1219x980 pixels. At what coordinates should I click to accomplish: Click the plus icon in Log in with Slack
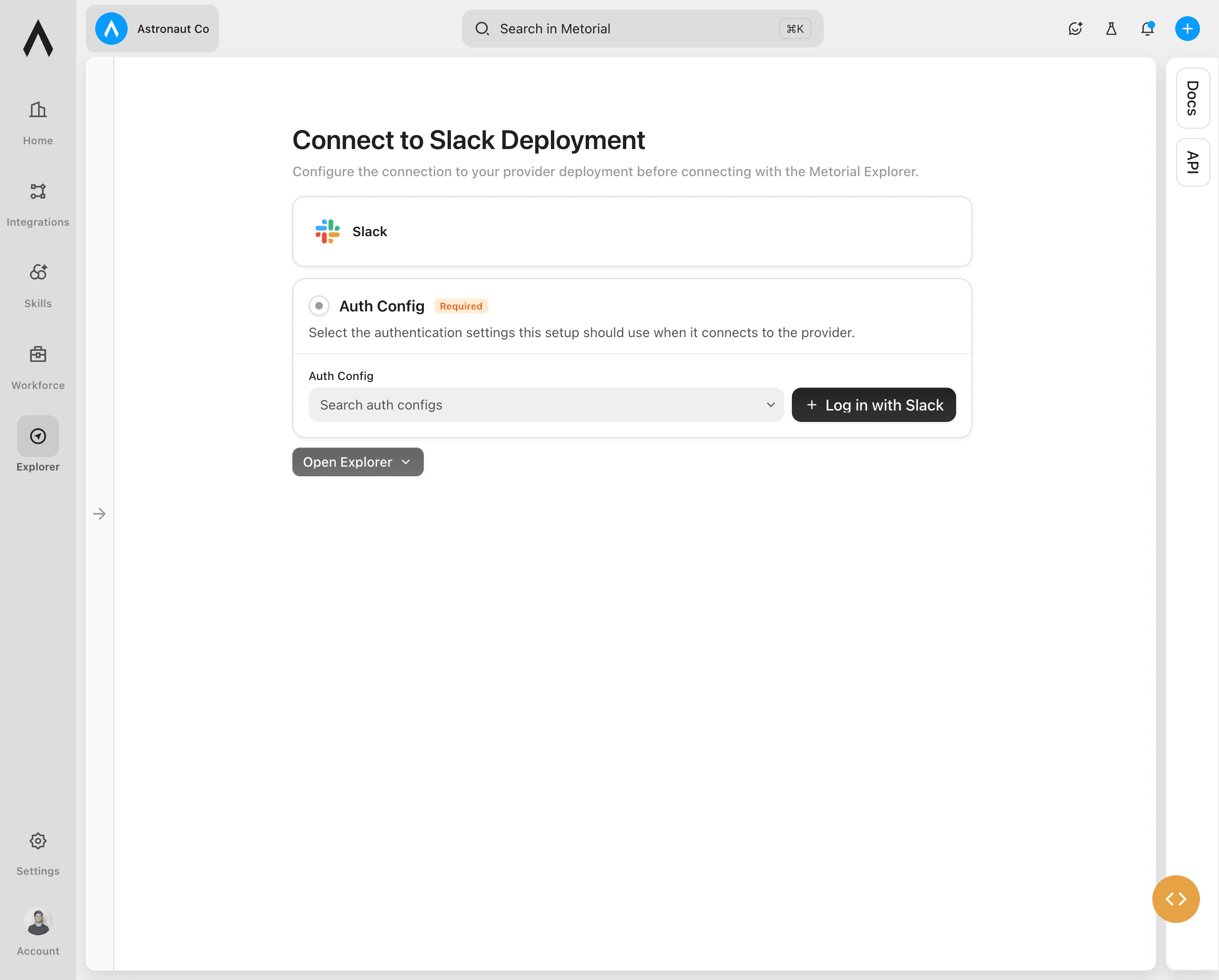click(811, 405)
